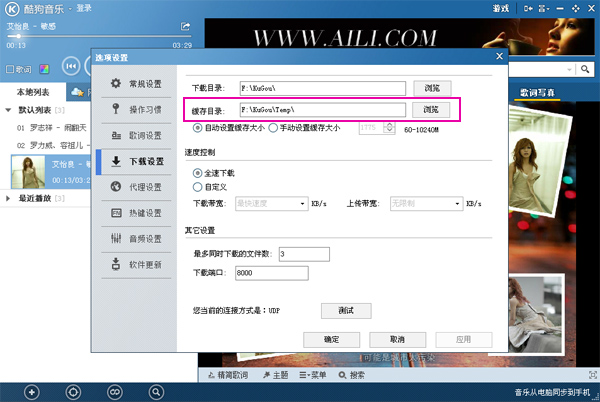Click the search magnifier button
This screenshot has width=600, height=402.
585,69
